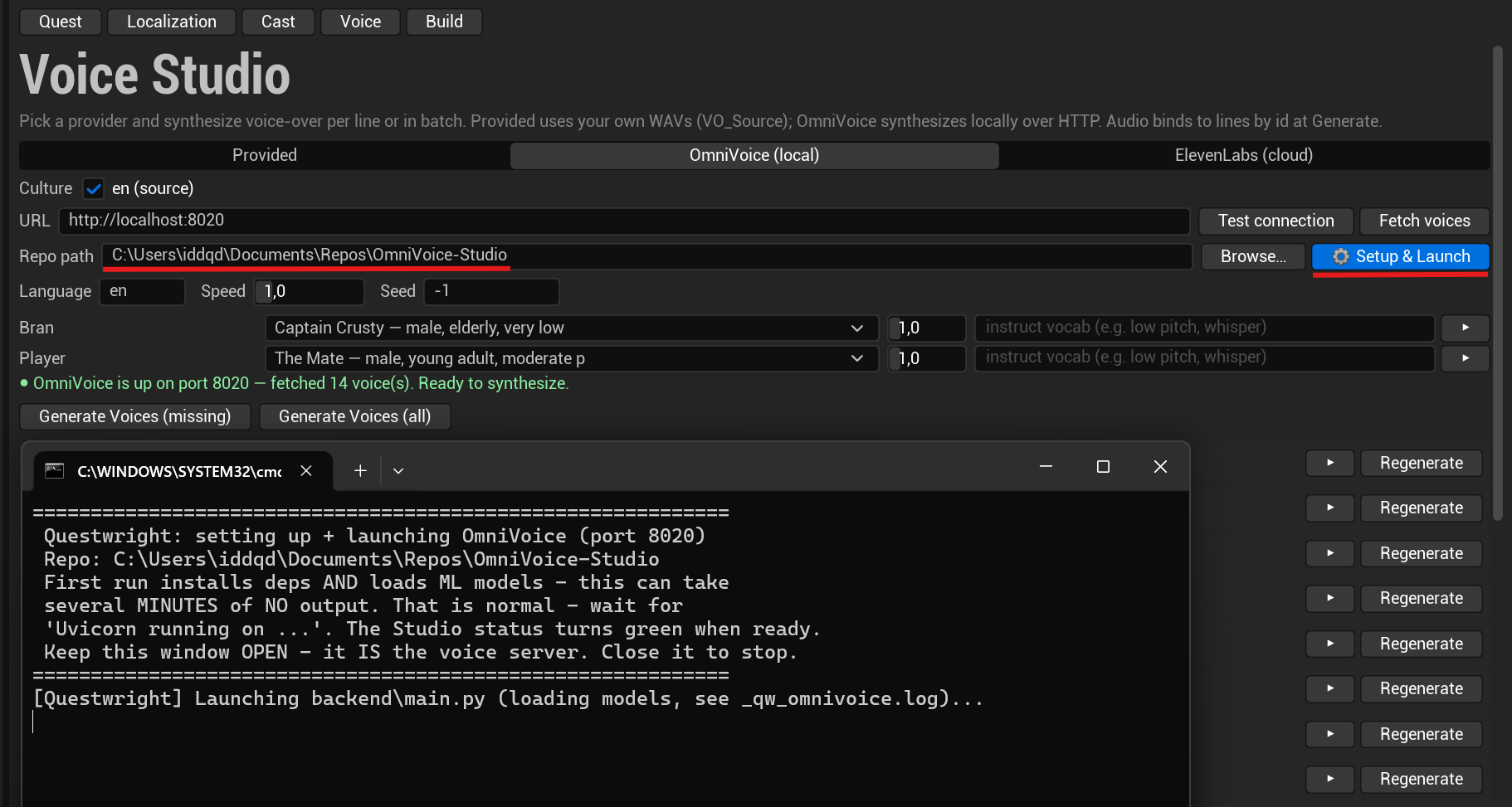Click the Voice Studio vertical scrollbar

(x=1498, y=283)
